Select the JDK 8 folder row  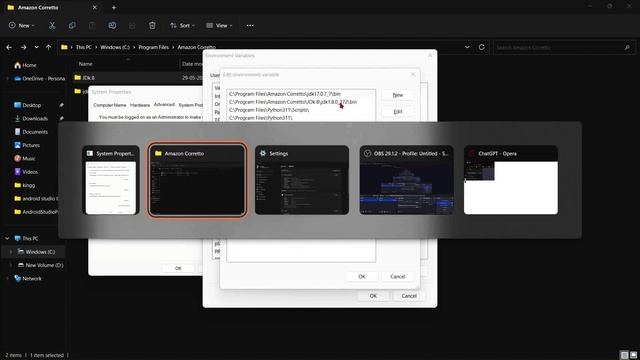tap(137, 78)
